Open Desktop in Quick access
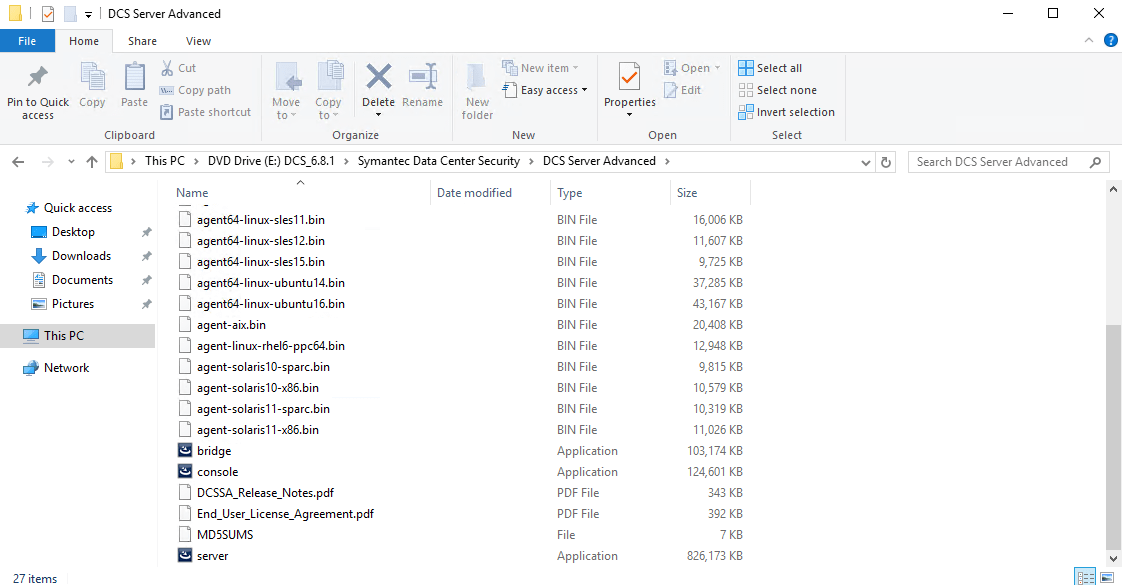 pos(73,232)
